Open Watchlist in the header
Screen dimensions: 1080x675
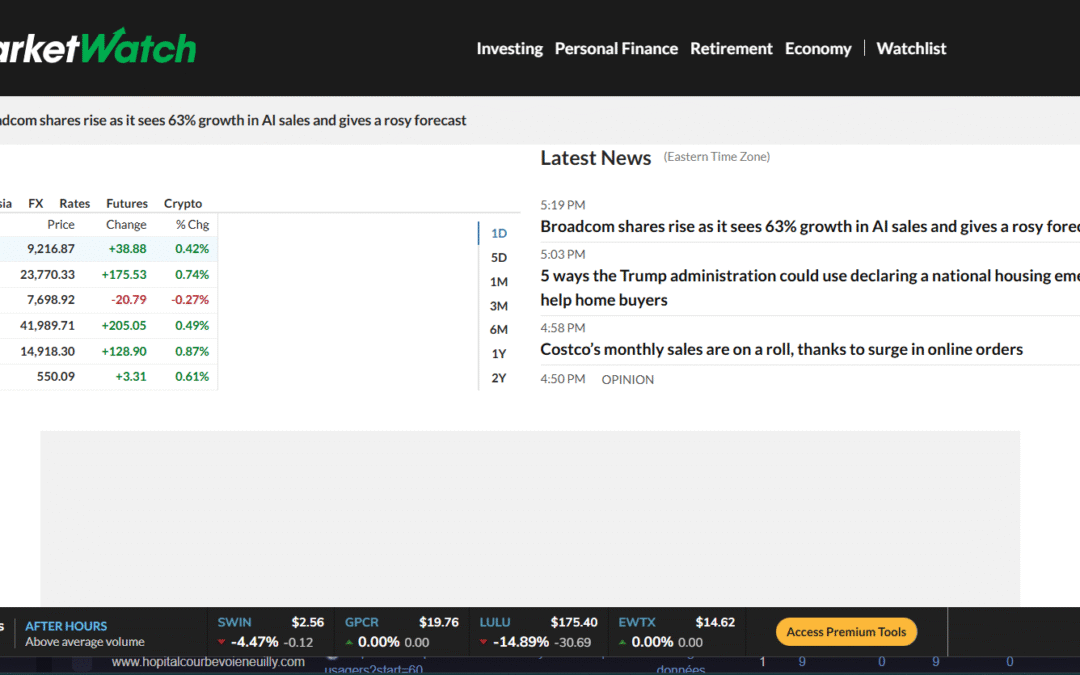[x=911, y=48]
